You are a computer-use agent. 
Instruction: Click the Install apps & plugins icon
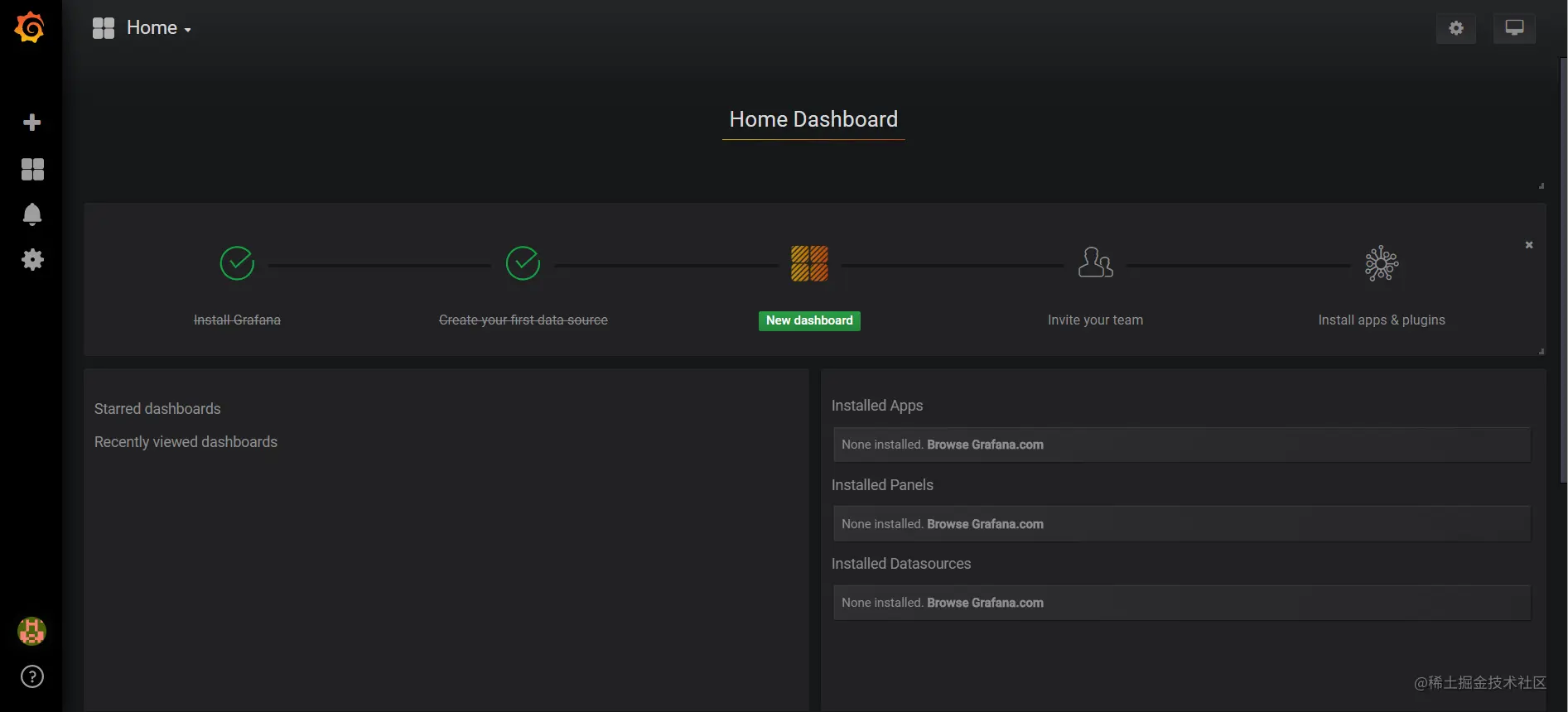pos(1382,263)
